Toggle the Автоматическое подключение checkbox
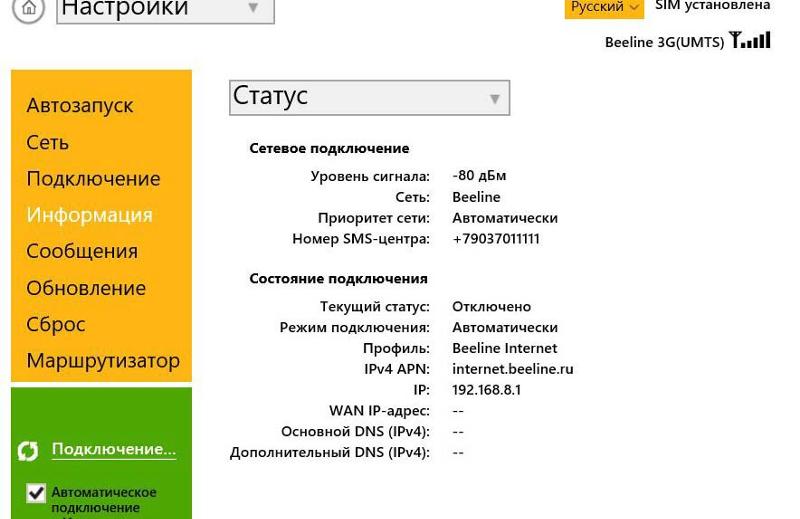The image size is (800, 519). (x=36, y=493)
